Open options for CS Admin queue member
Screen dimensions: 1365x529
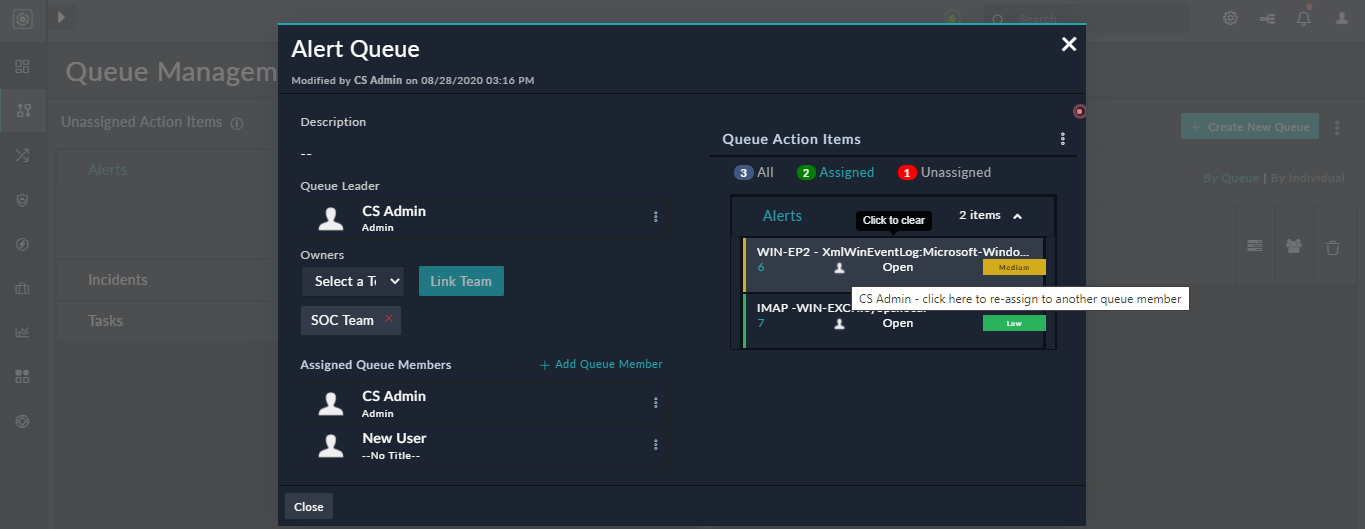click(656, 402)
